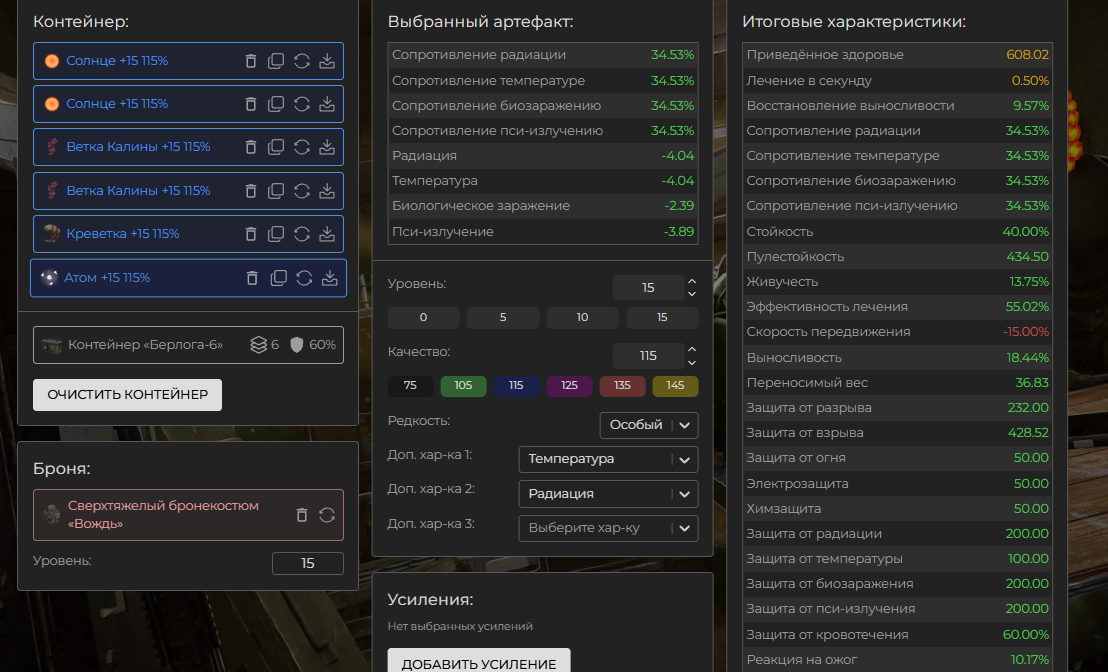Open the Редкость dropdown
1108x672 pixels.
pyautogui.click(x=648, y=425)
